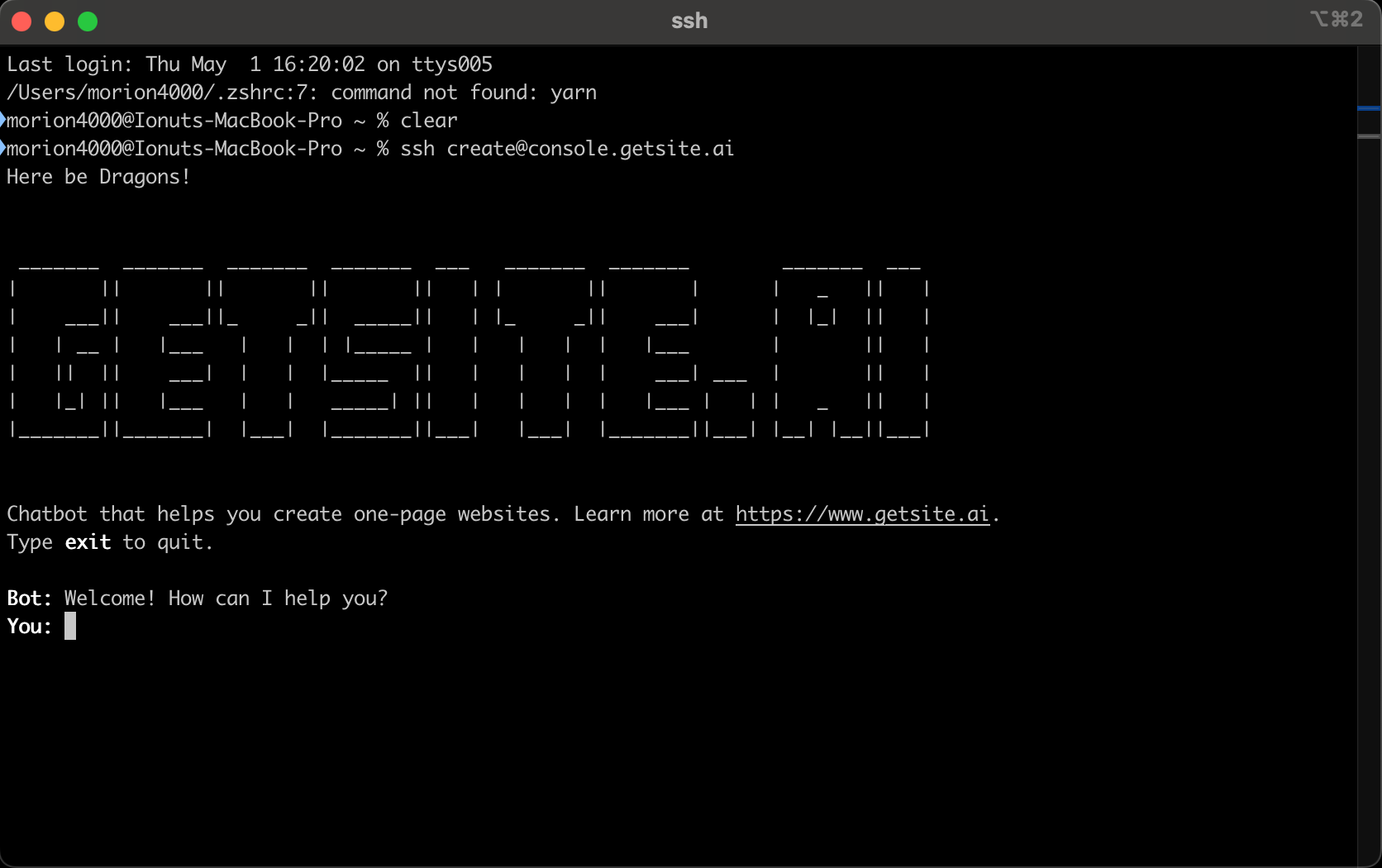1382x868 pixels.
Task: Click the ssh title in the title bar
Action: 689,21
